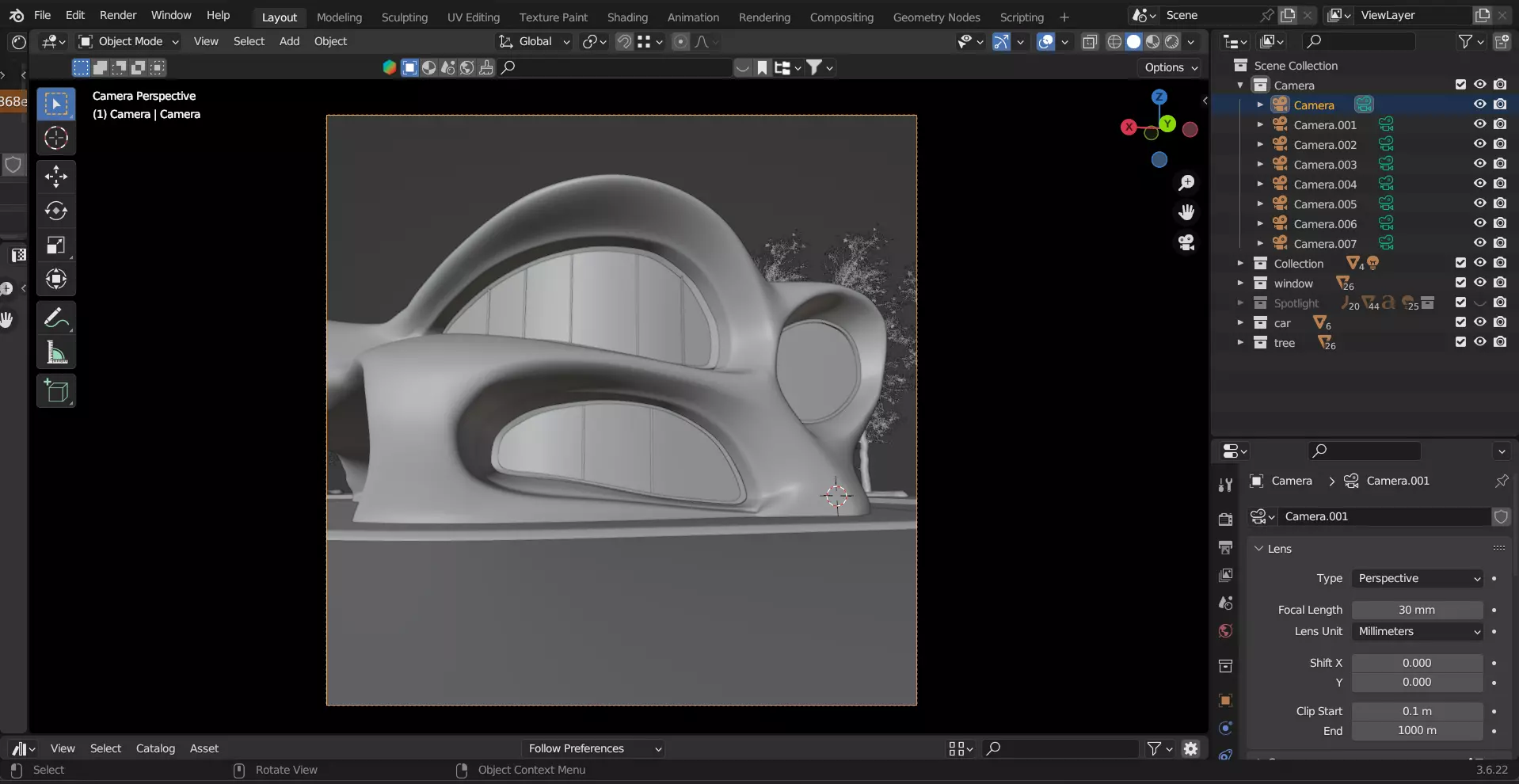
Task: Choose the Annotate tool
Action: [55, 318]
